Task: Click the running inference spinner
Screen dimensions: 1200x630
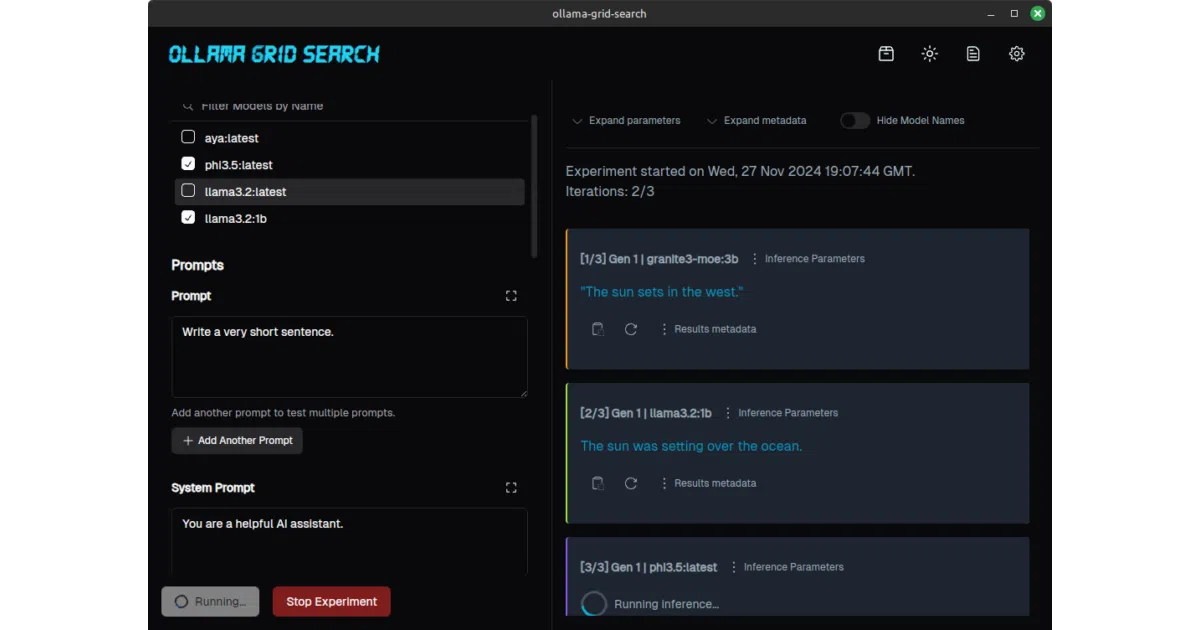Action: click(594, 604)
